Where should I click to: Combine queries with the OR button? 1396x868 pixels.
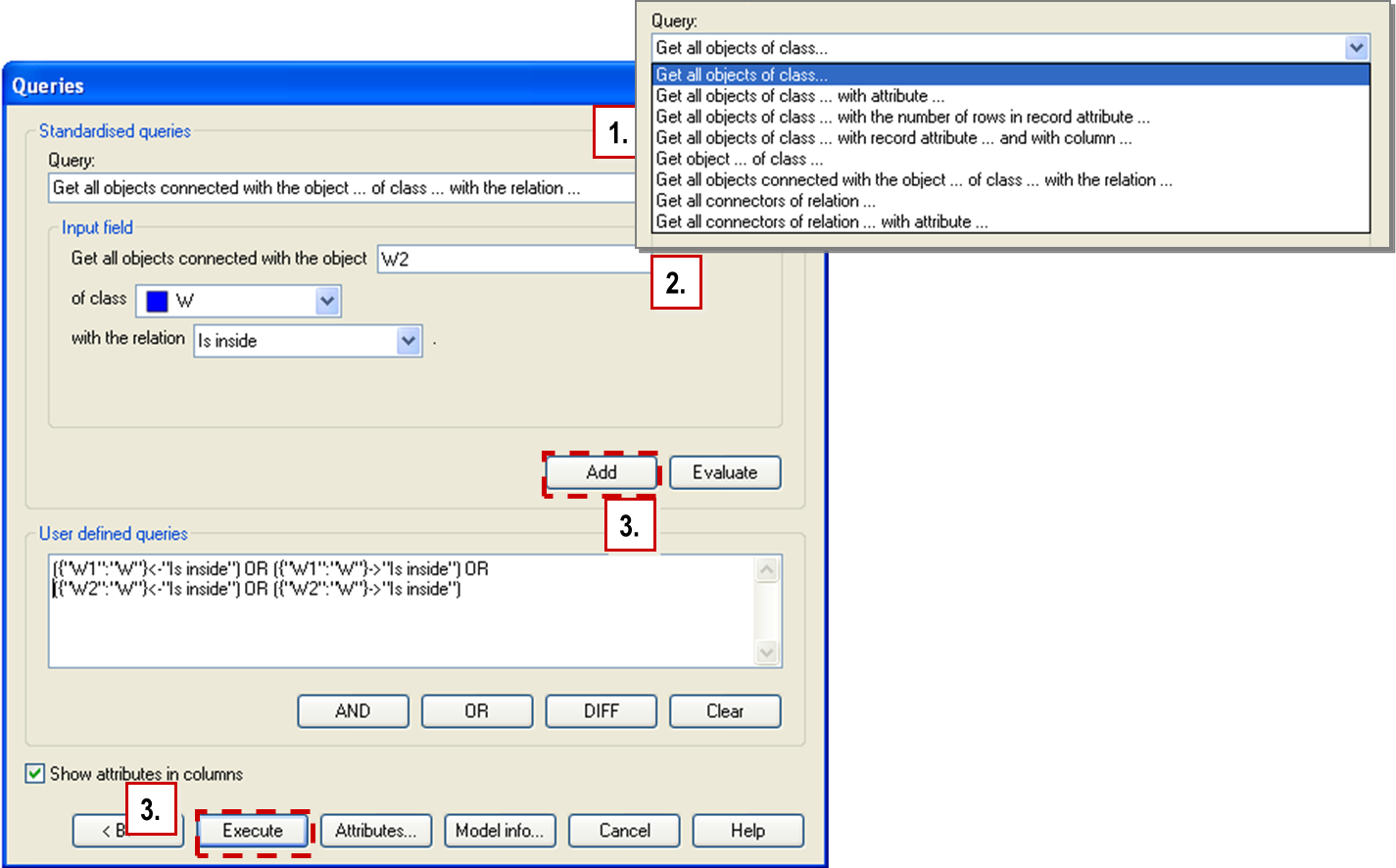[x=477, y=711]
